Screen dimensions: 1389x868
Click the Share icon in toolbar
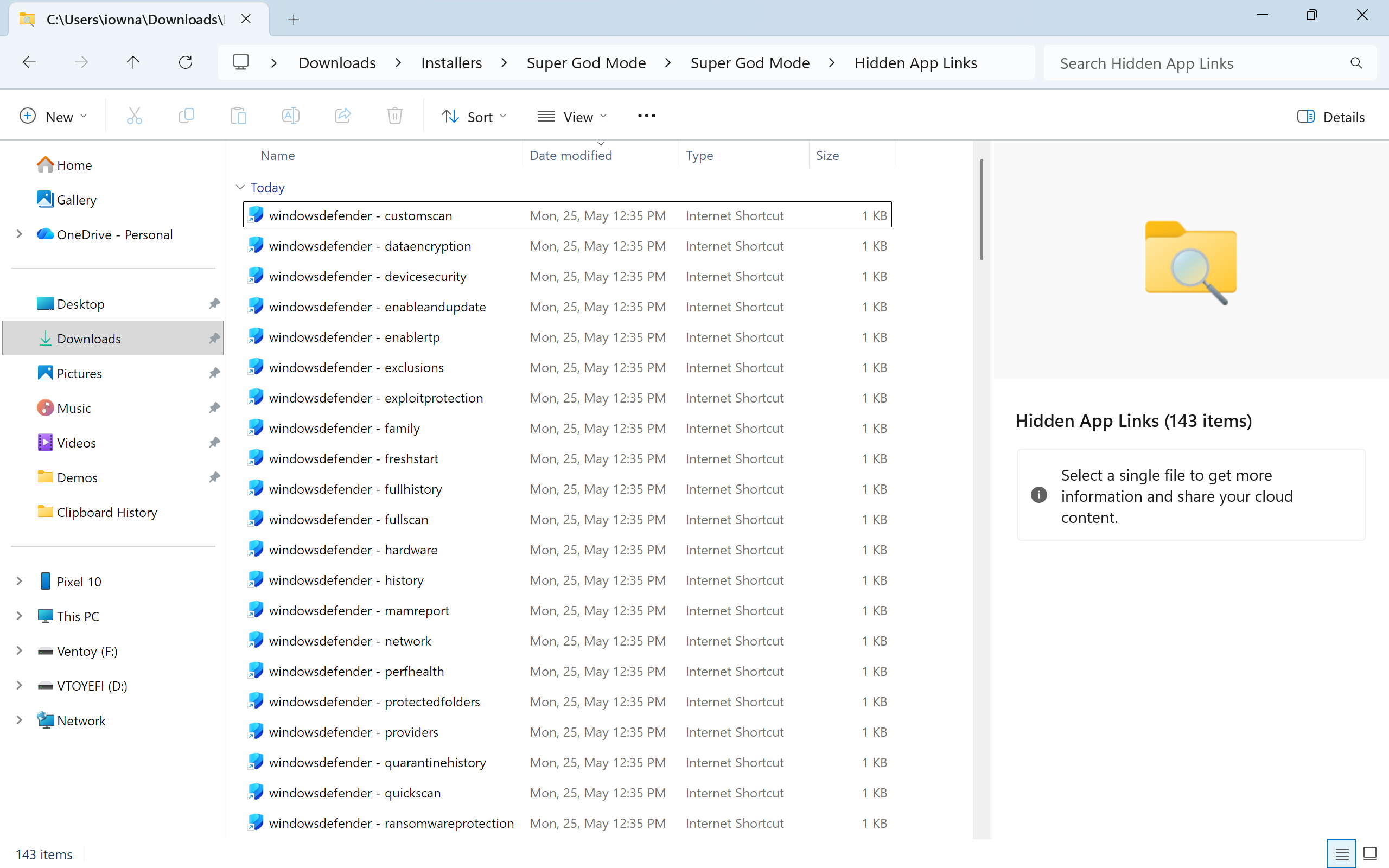[x=343, y=117]
